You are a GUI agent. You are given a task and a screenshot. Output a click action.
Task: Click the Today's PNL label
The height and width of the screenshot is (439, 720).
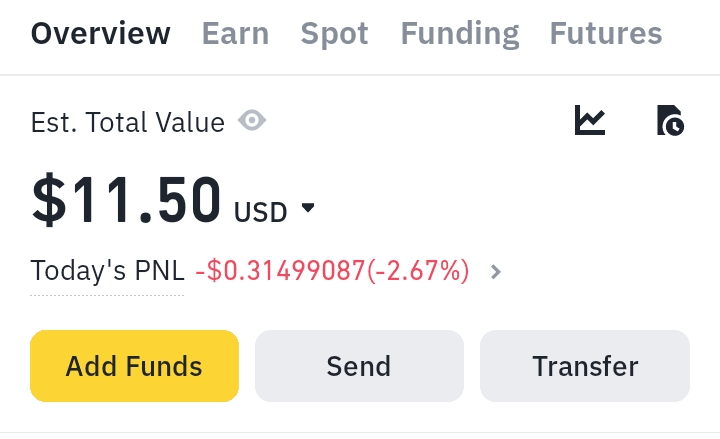(x=107, y=271)
